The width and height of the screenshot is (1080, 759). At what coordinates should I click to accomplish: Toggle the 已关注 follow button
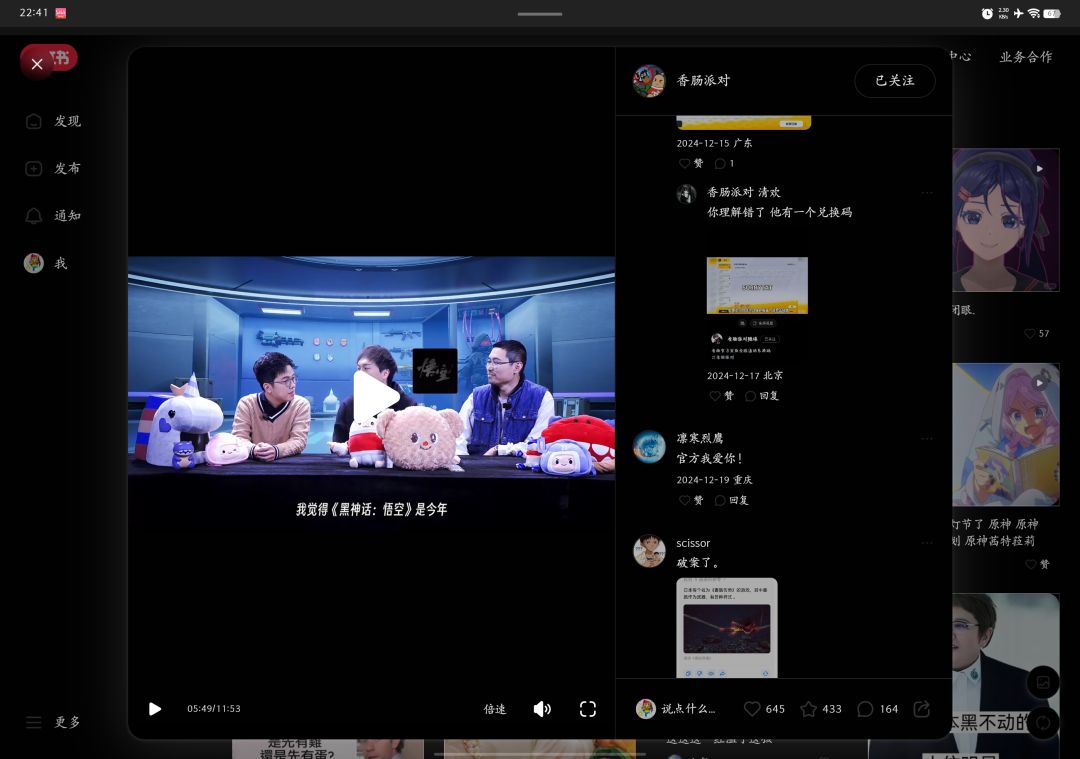(895, 81)
